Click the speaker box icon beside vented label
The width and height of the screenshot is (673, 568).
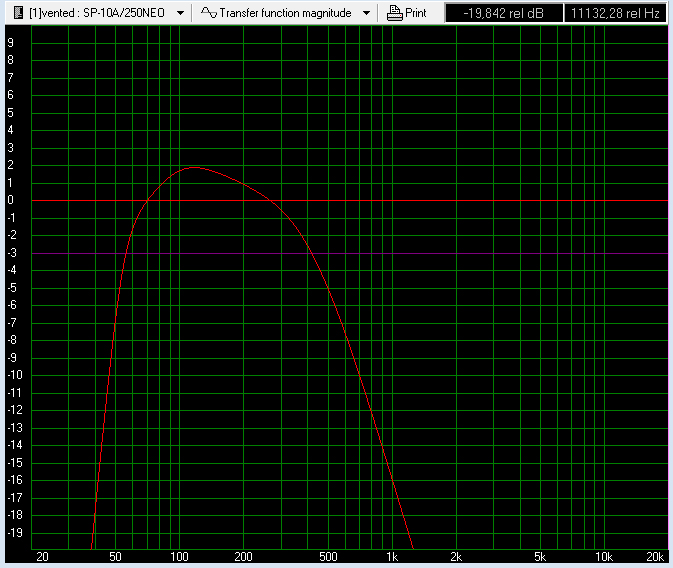coord(18,13)
